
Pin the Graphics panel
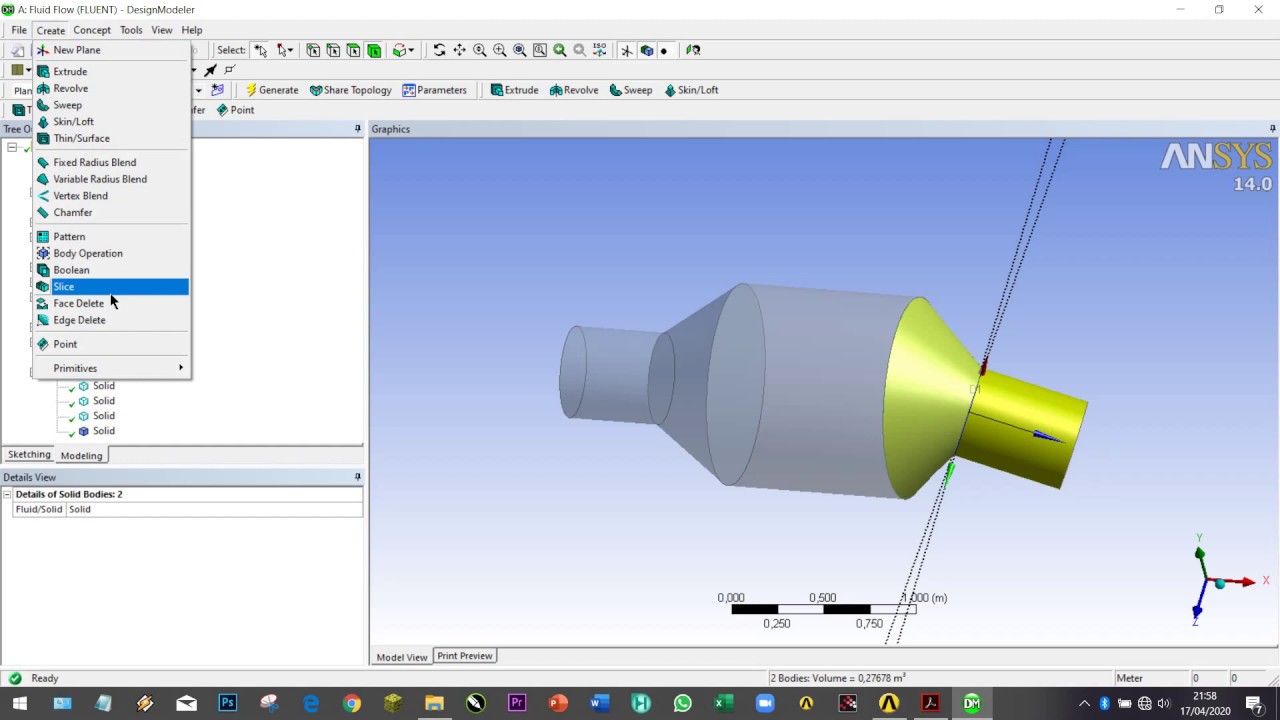pos(1272,129)
